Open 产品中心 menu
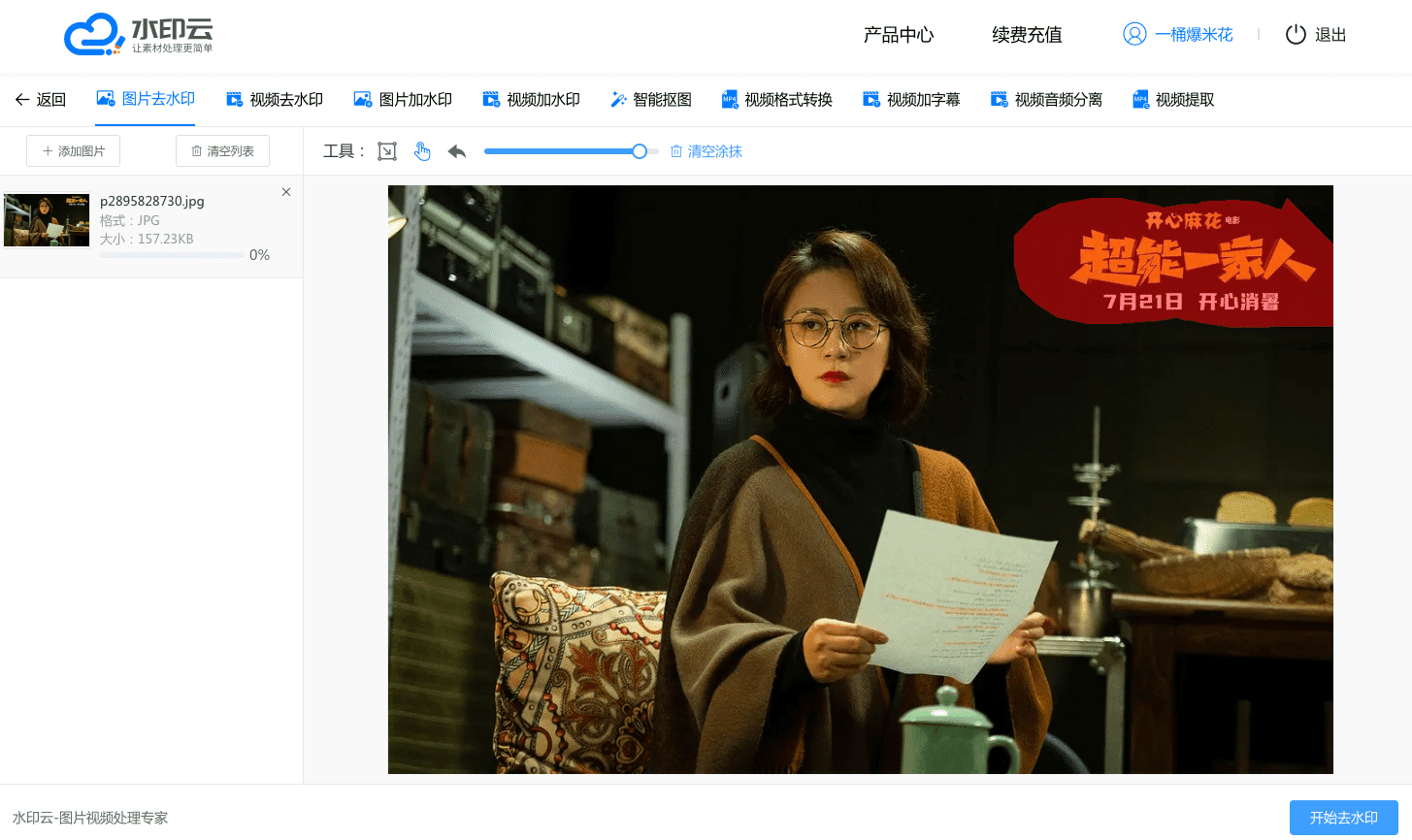1412x840 pixels. [899, 35]
